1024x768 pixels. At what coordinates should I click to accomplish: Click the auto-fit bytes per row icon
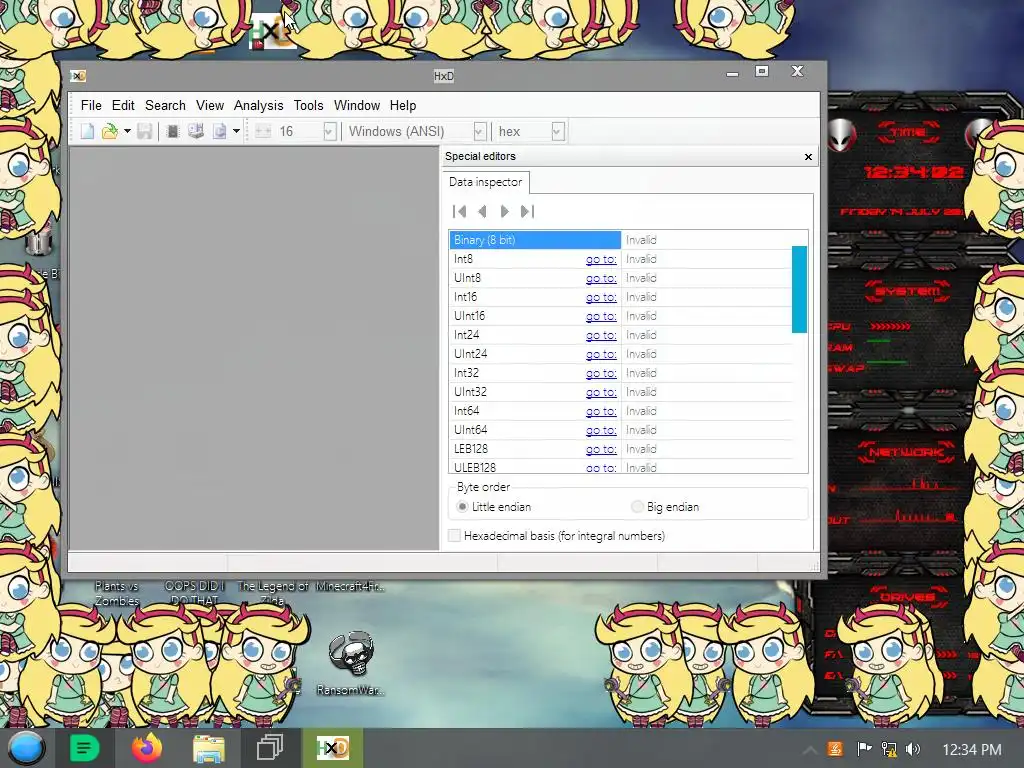263,131
